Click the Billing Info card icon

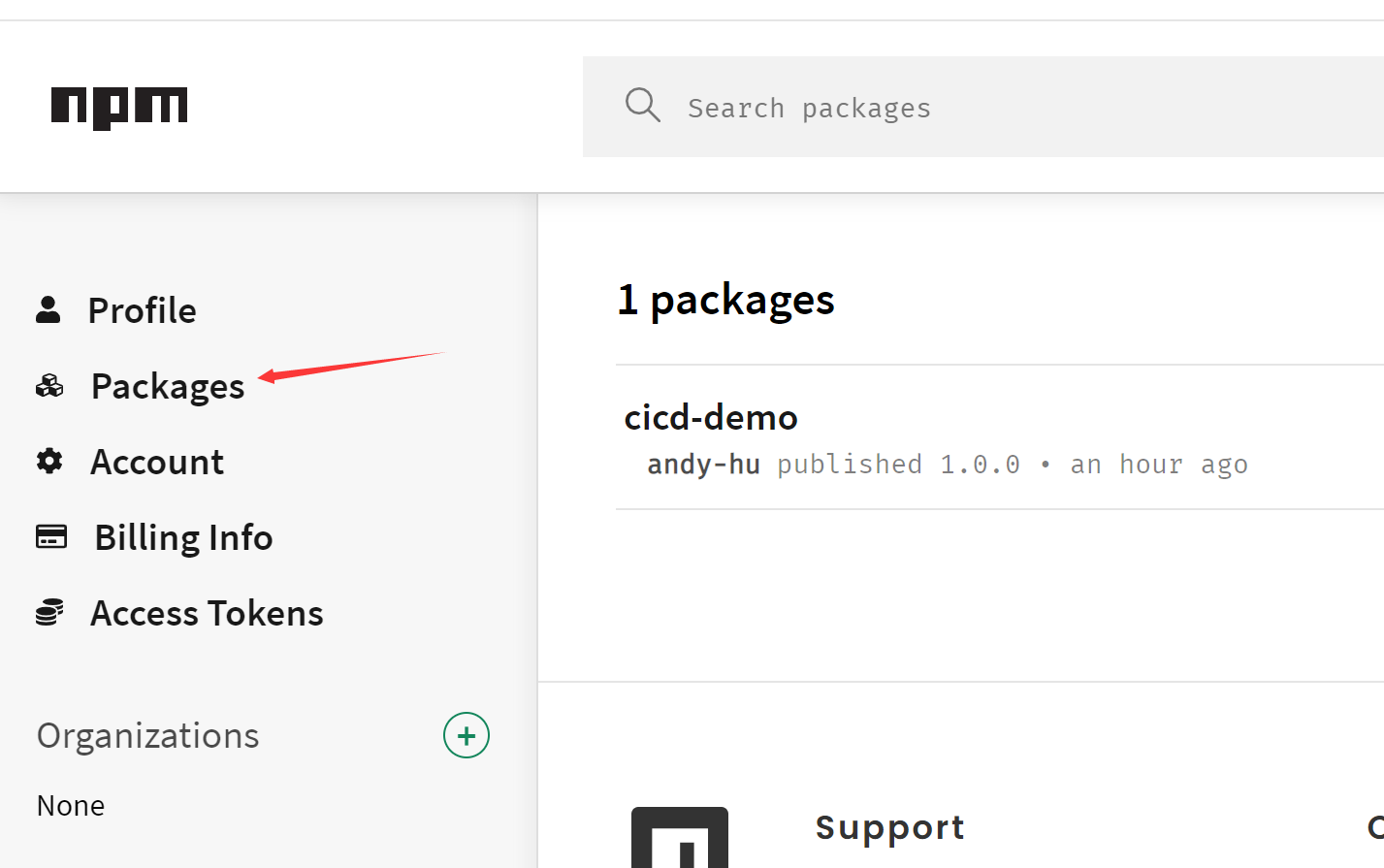[x=51, y=536]
